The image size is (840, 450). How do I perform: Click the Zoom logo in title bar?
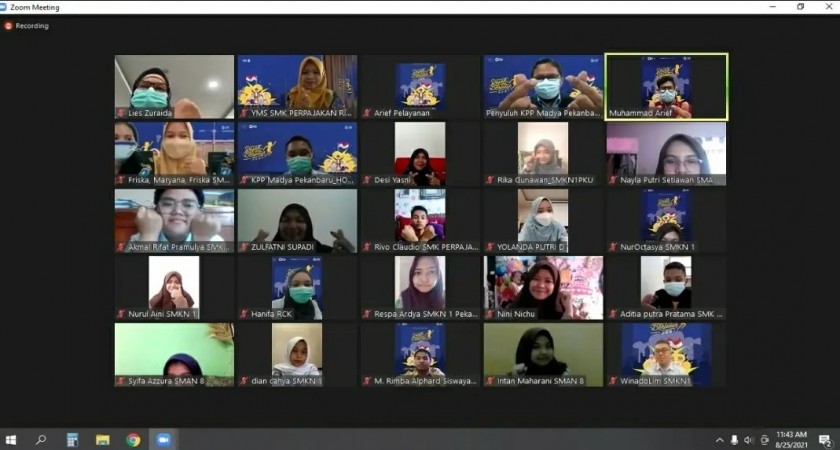(x=4, y=7)
